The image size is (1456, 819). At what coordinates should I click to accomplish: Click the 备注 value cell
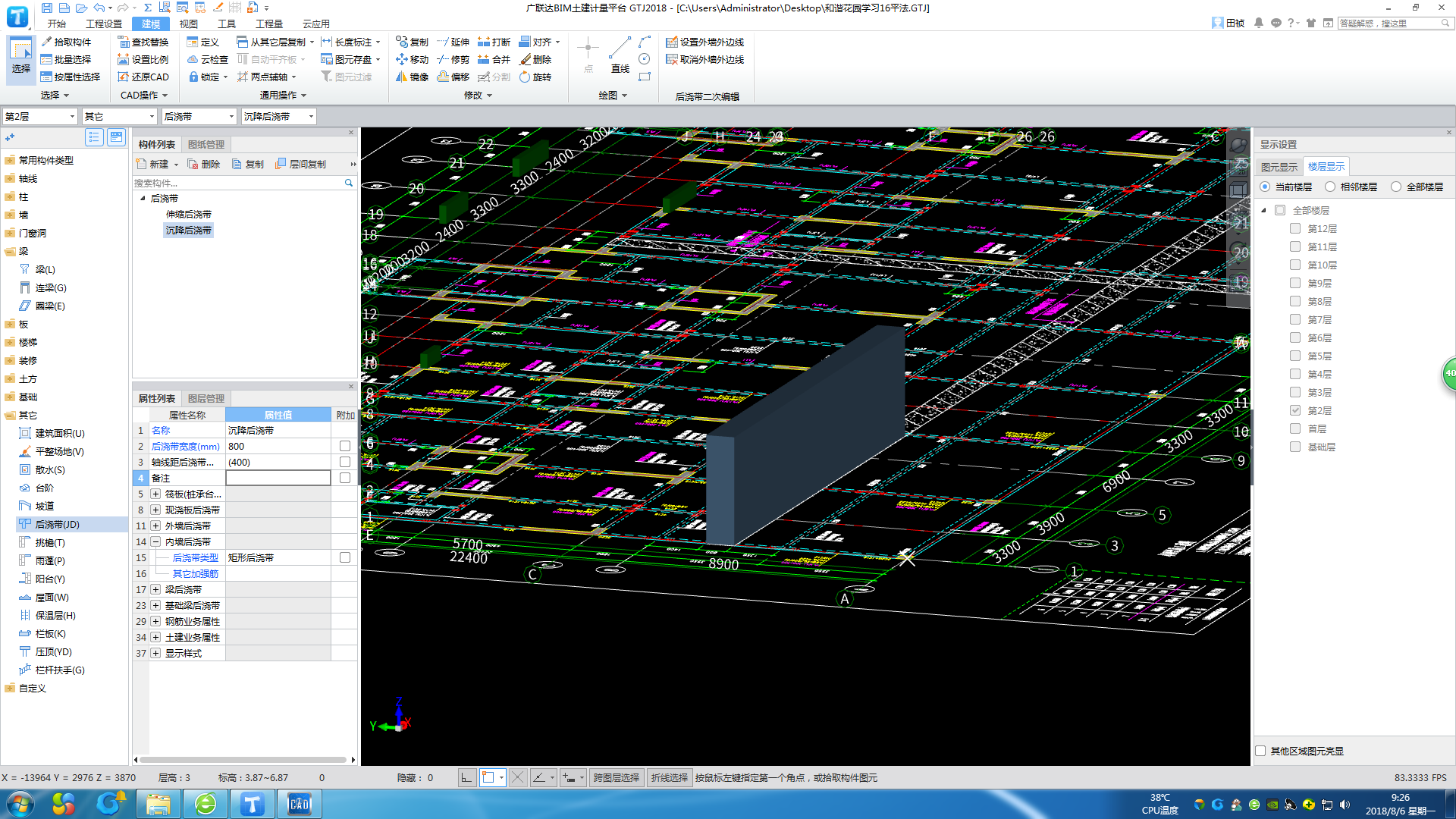[278, 478]
